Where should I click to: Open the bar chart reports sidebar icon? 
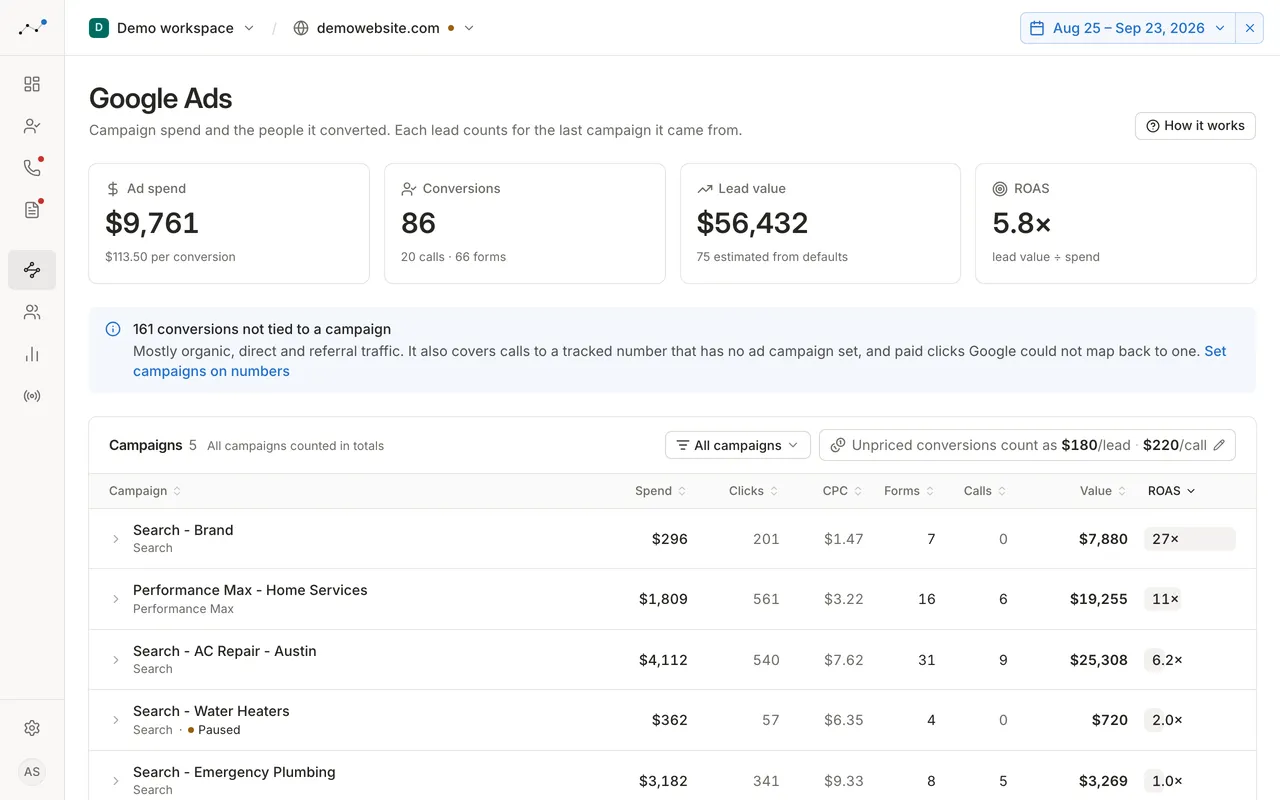pyautogui.click(x=32, y=354)
